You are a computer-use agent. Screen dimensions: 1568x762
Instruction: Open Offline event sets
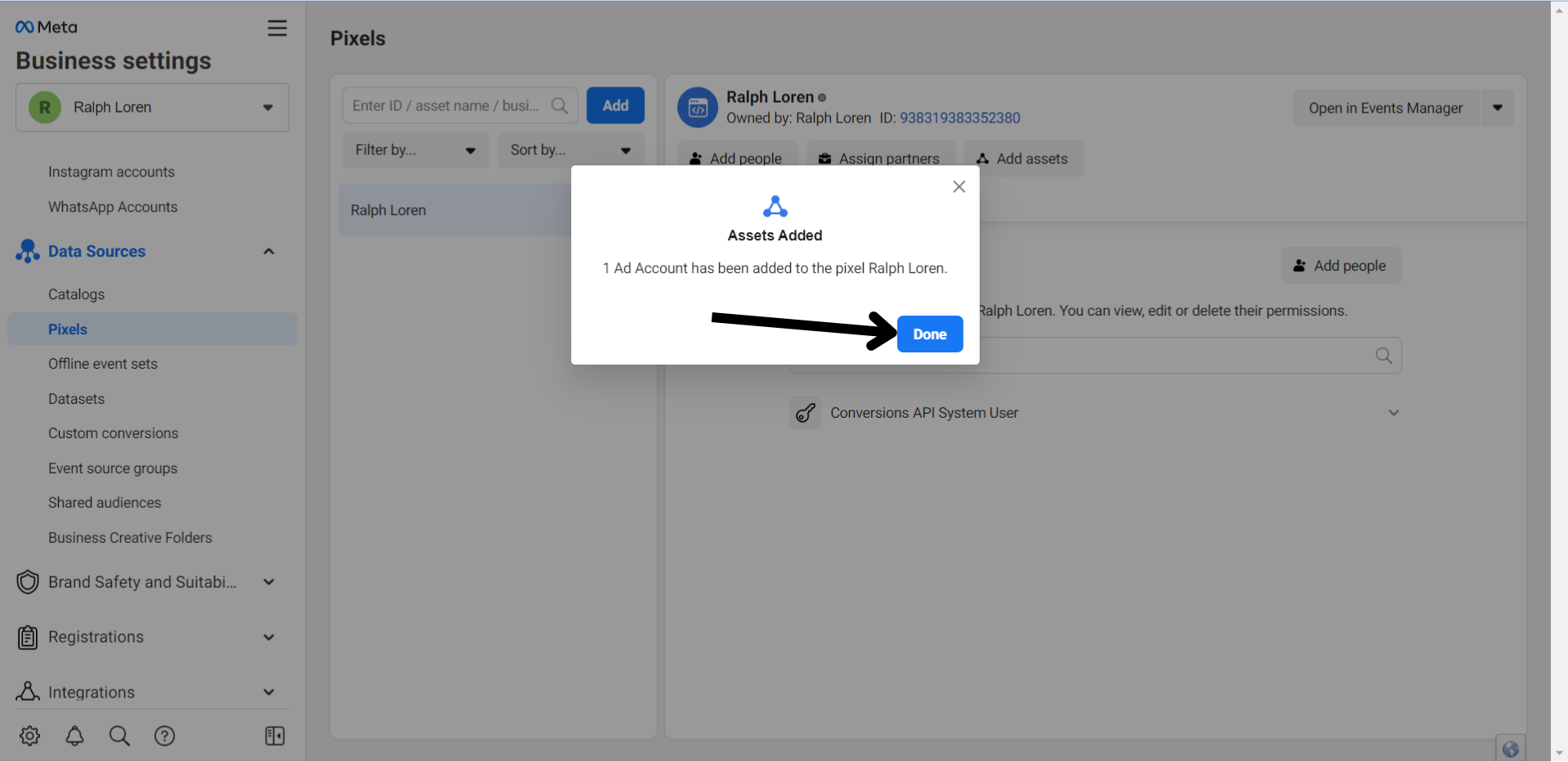[x=103, y=364]
